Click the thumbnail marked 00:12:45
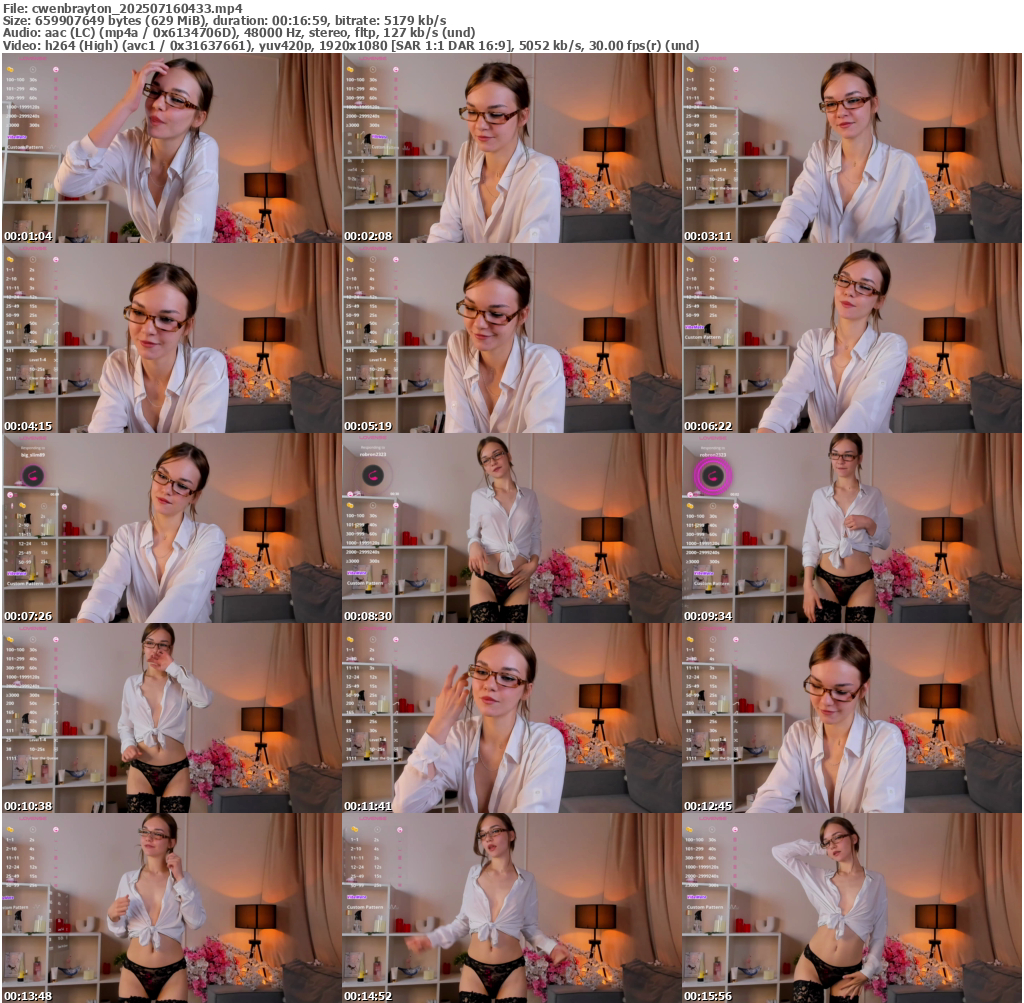This screenshot has height=1003, width=1024. tap(851, 718)
